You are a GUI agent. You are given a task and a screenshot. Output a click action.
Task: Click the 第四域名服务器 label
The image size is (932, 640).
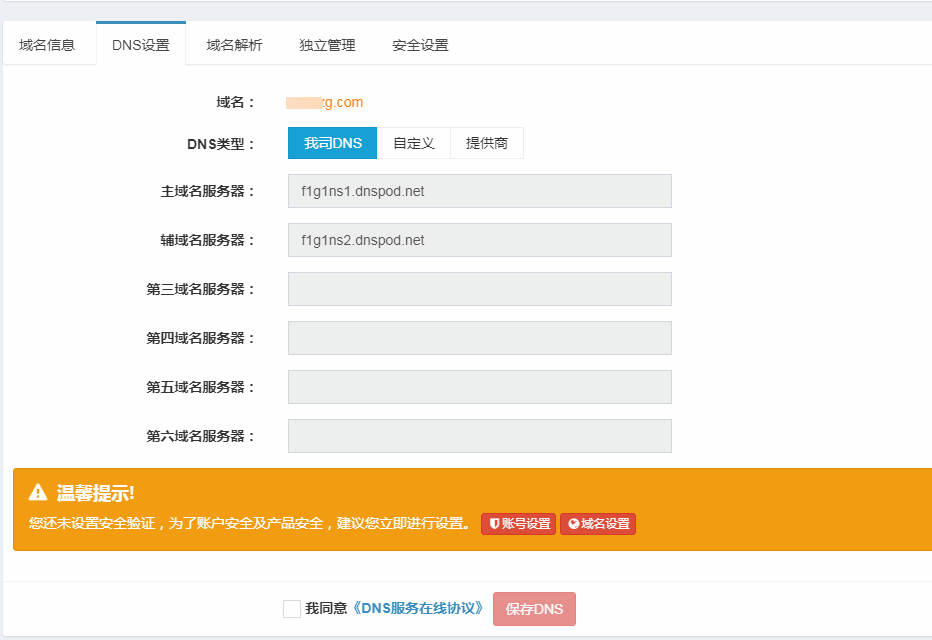click(200, 338)
